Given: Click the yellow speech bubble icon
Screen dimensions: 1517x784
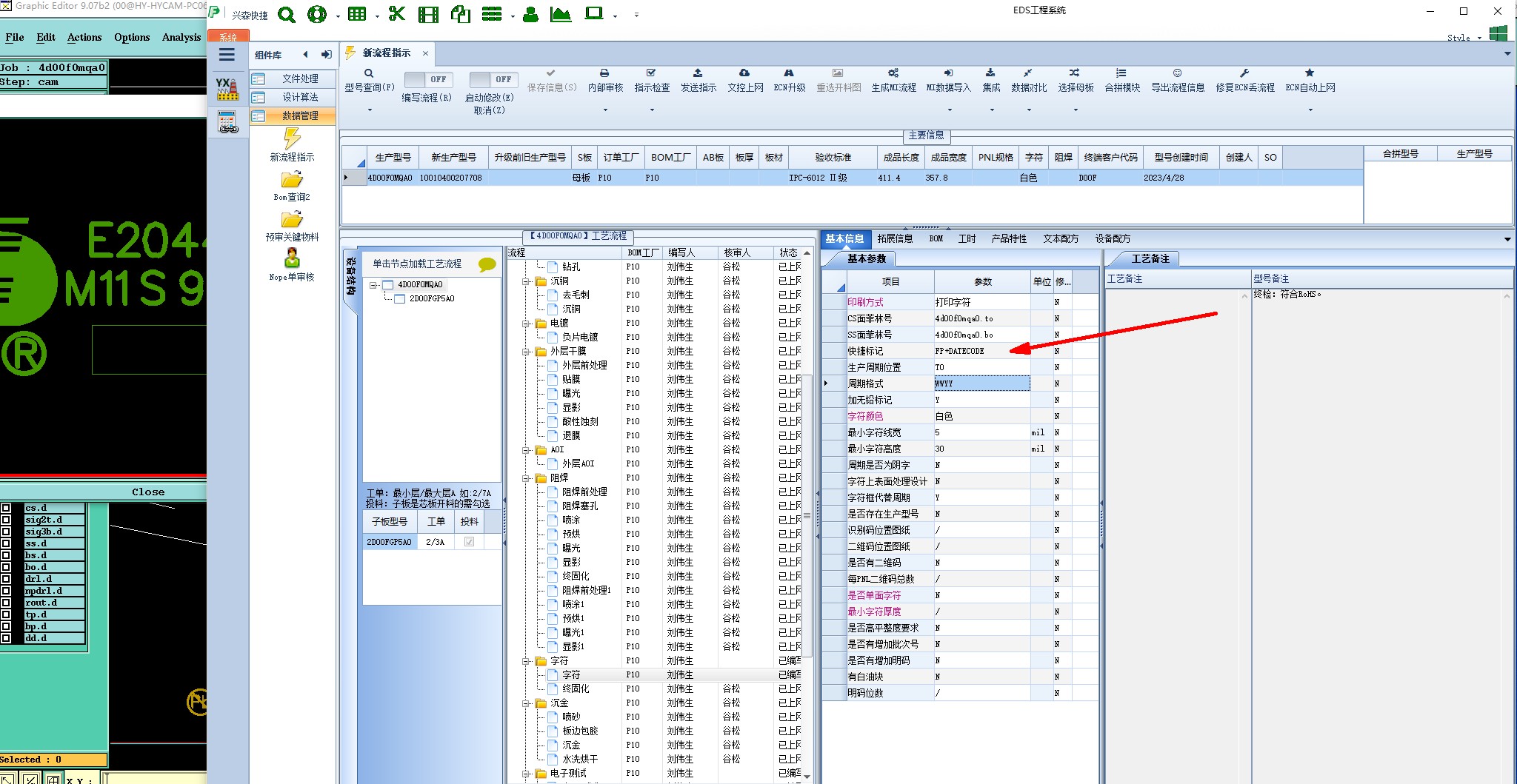Looking at the screenshot, I should (x=487, y=264).
